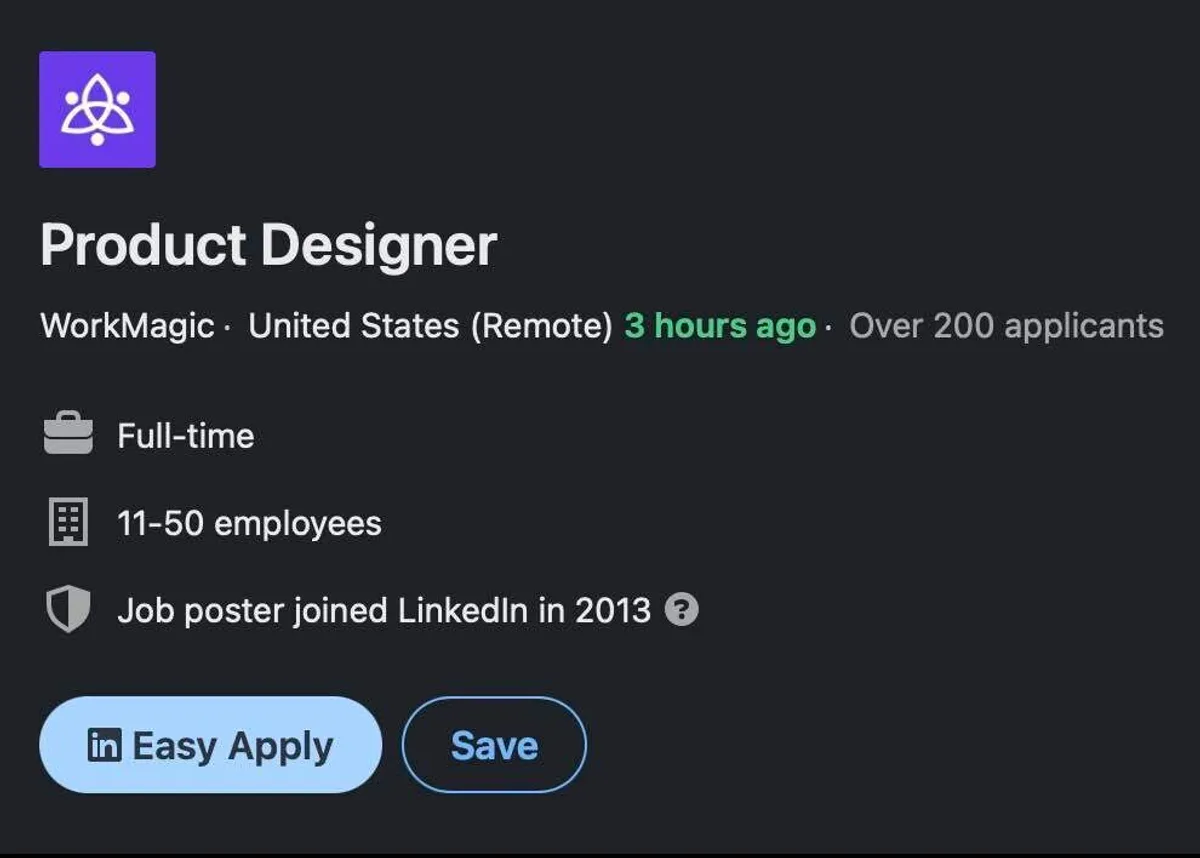
Task: Select the Full-time job type label
Action: pyautogui.click(x=185, y=436)
